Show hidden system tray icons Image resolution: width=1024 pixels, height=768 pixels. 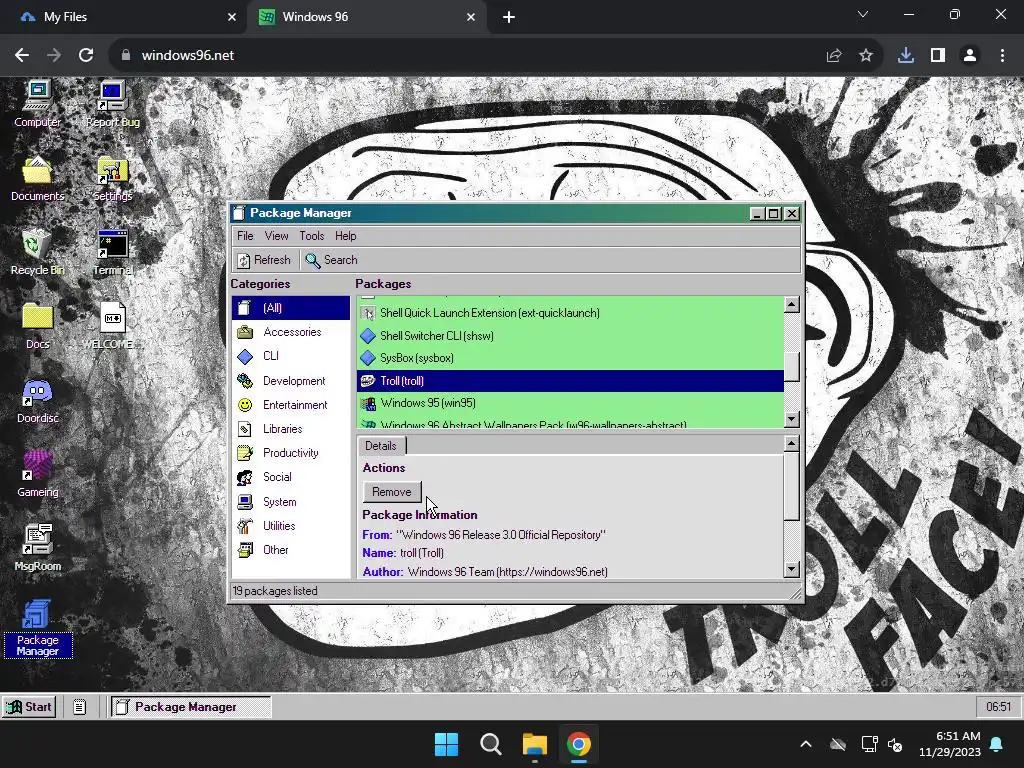coord(806,744)
